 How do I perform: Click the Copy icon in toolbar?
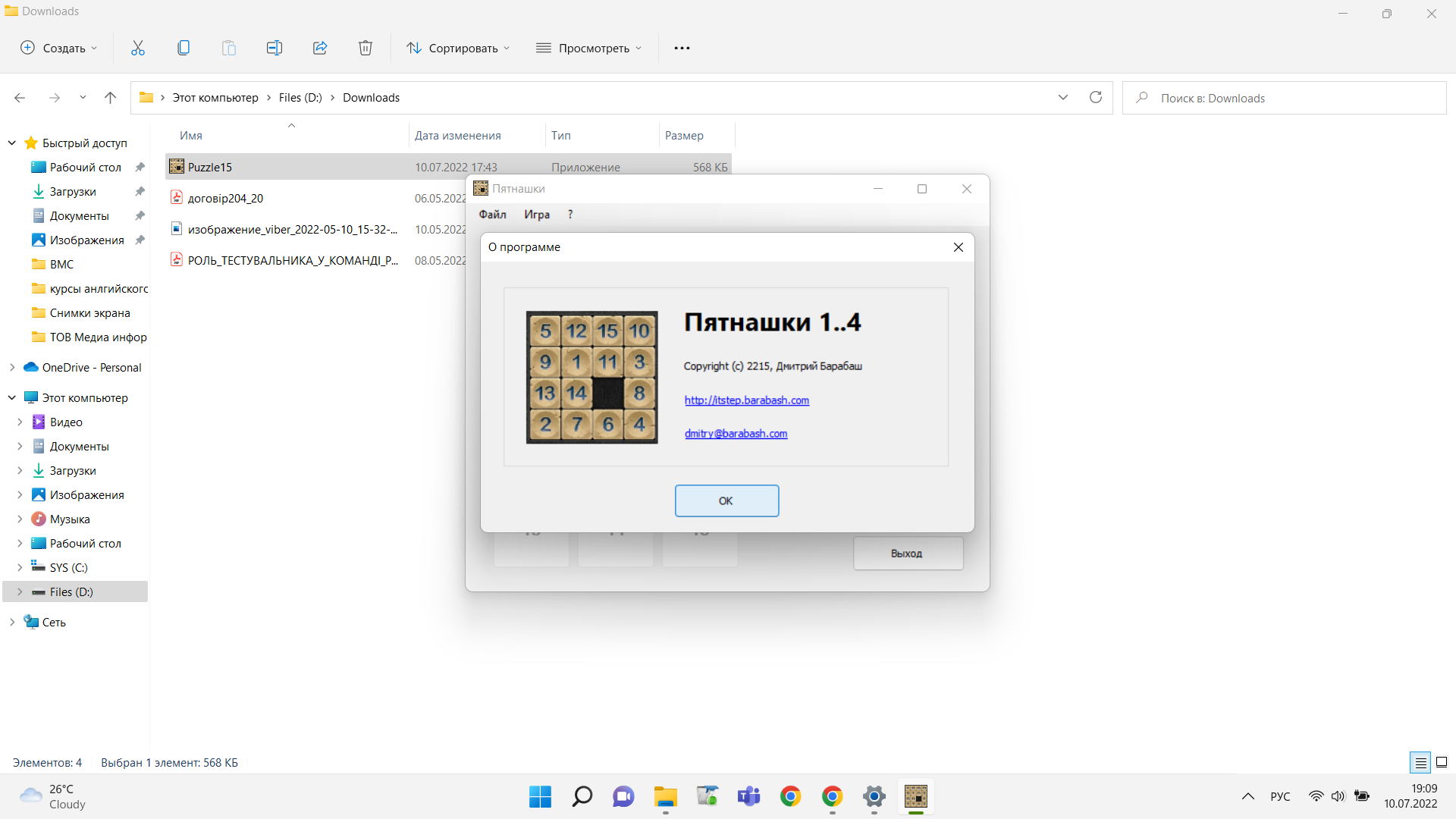click(183, 48)
